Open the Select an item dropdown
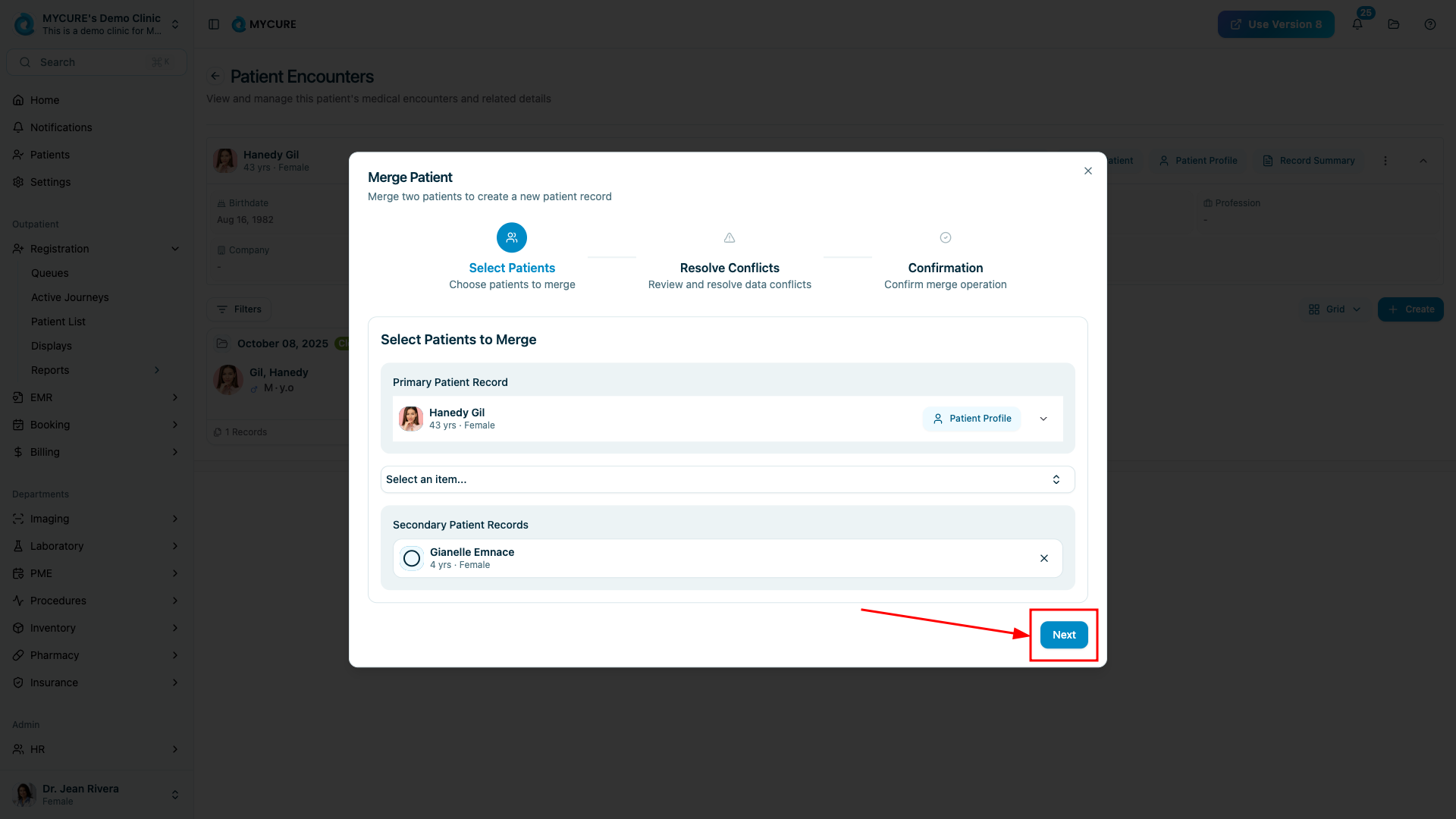 point(727,479)
